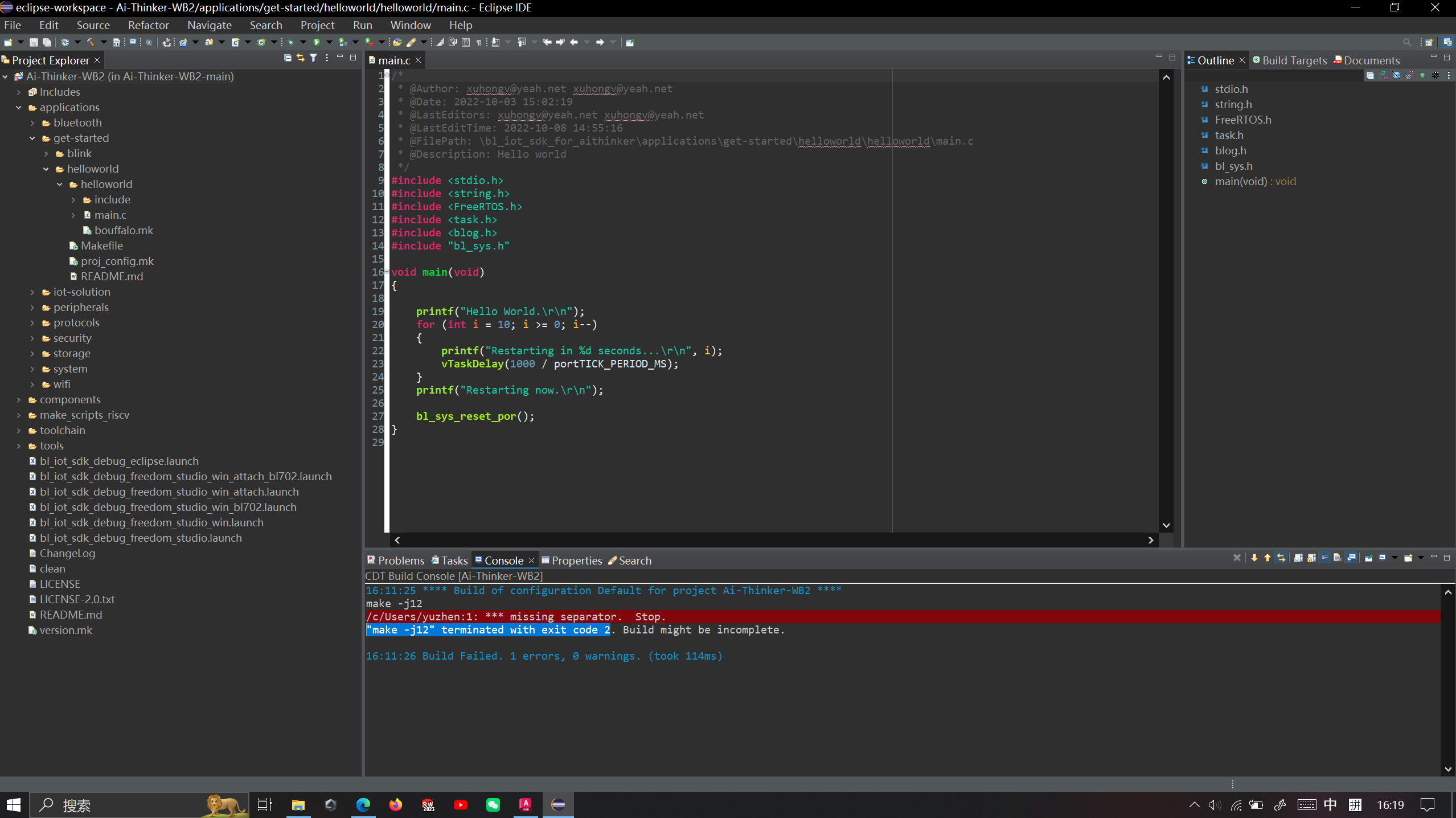
Task: Expand the components folder
Action: pos(19,399)
